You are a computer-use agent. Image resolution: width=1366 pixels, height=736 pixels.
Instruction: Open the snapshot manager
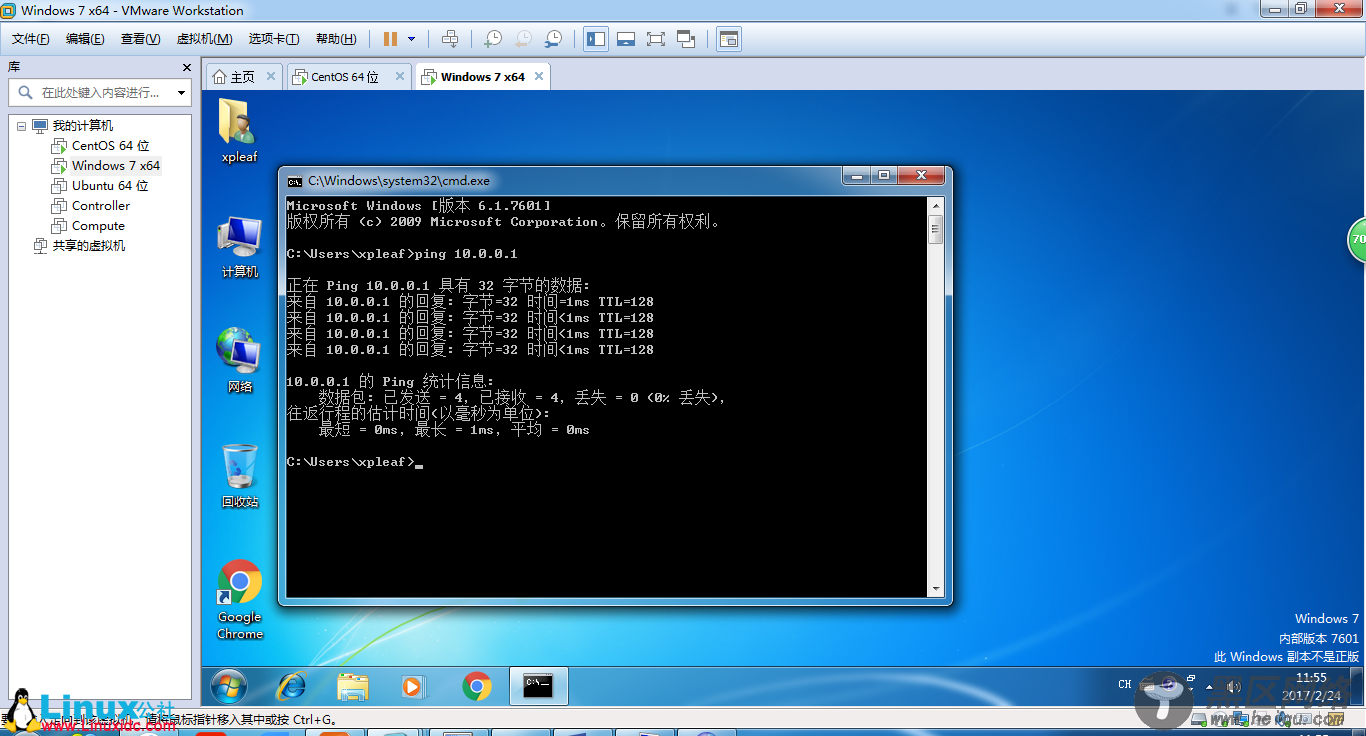coord(553,39)
